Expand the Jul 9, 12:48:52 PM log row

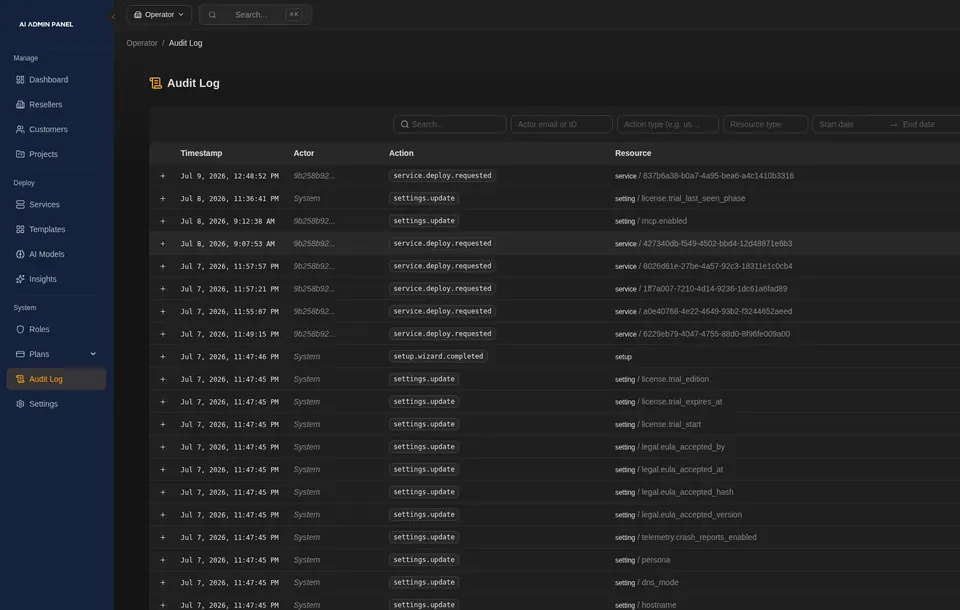point(163,176)
